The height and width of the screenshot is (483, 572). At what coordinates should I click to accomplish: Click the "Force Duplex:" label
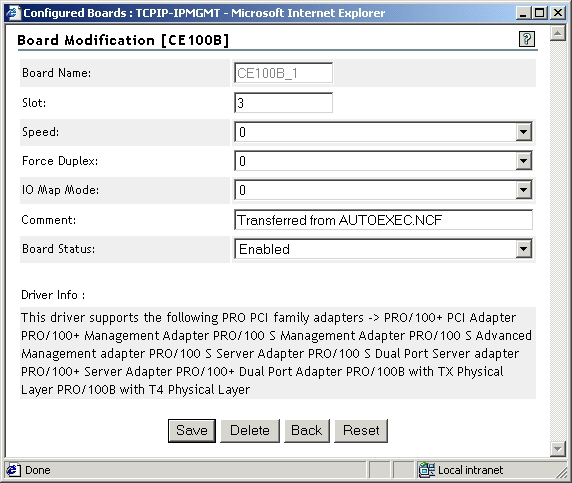click(60, 161)
